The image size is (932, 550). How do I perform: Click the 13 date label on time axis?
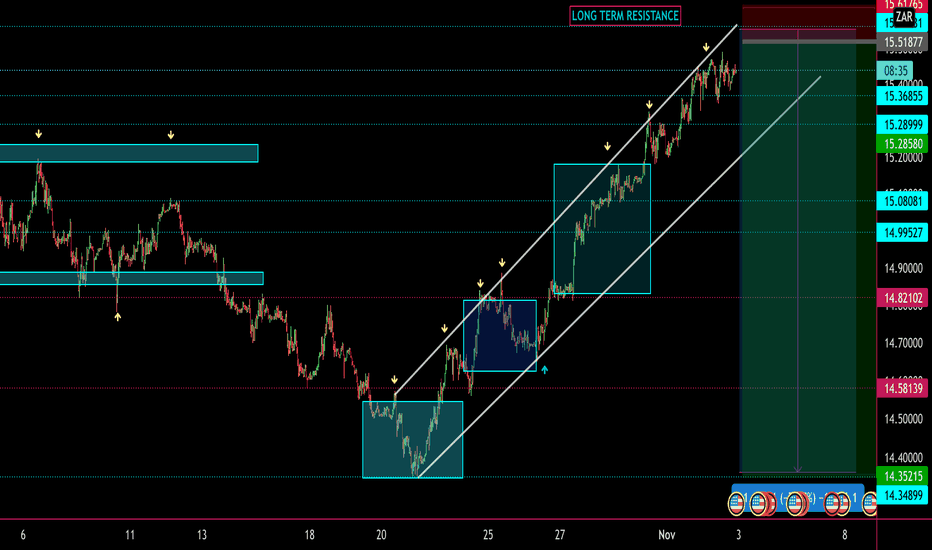click(x=201, y=535)
